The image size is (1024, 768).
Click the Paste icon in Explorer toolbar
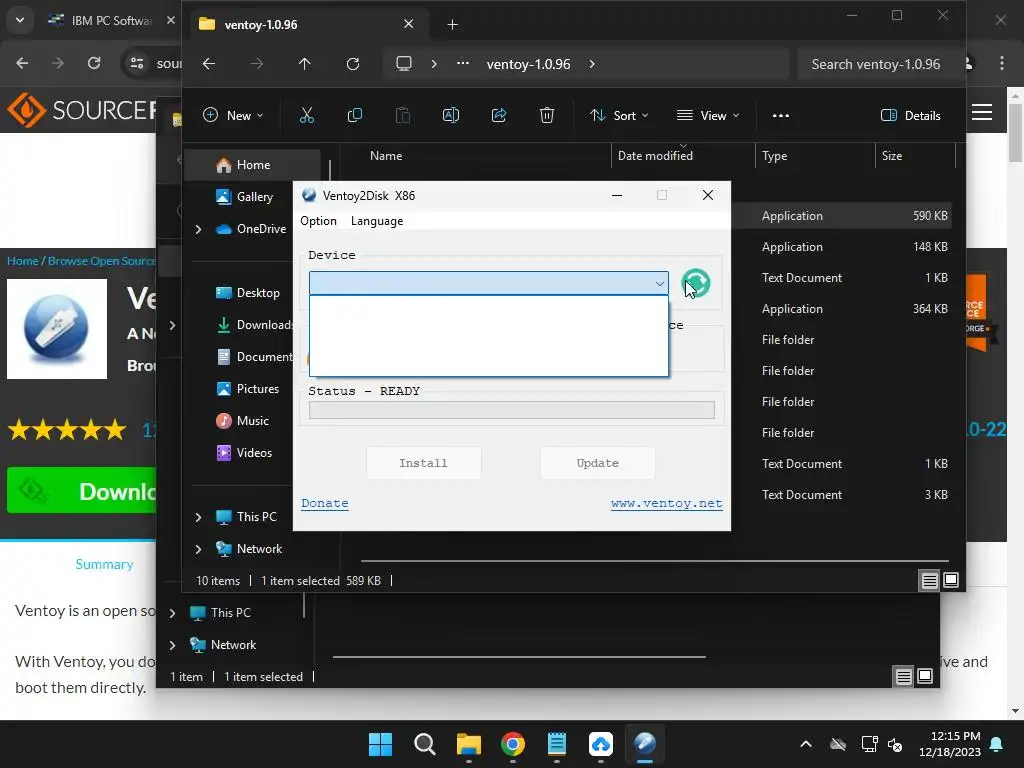[x=403, y=116]
